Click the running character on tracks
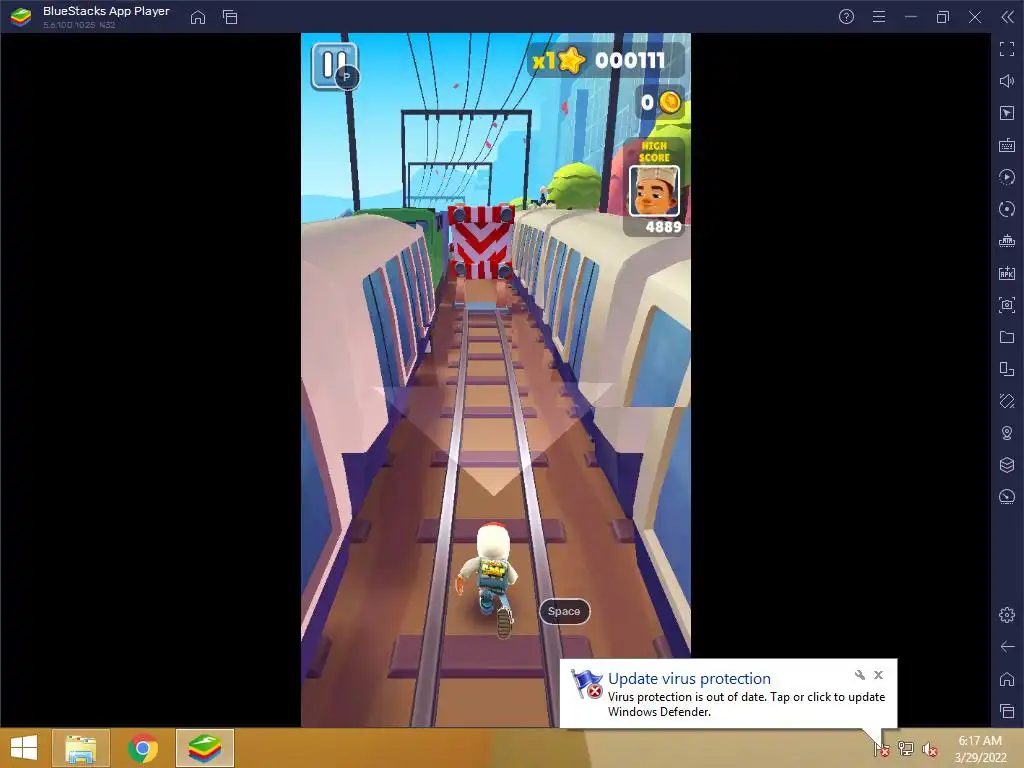This screenshot has width=1024, height=768. coord(492,579)
